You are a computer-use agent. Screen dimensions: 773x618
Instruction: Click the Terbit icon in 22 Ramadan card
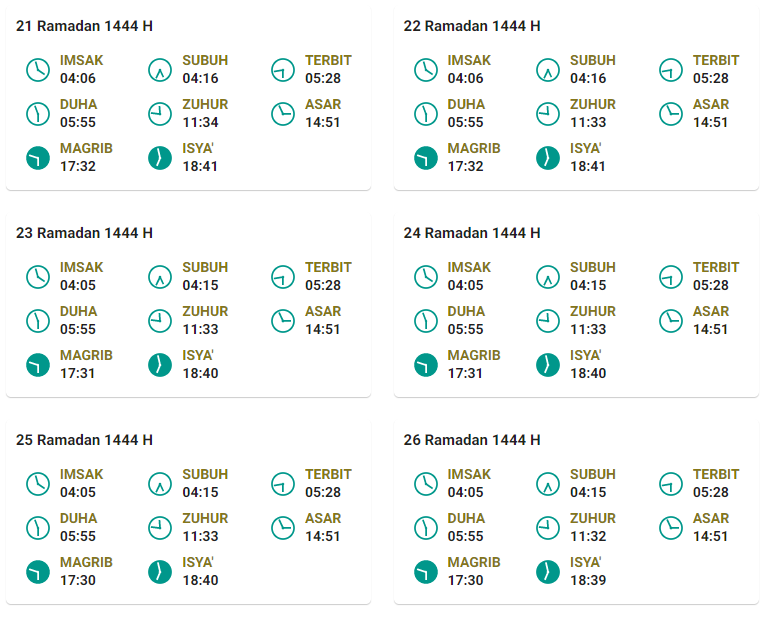[671, 69]
